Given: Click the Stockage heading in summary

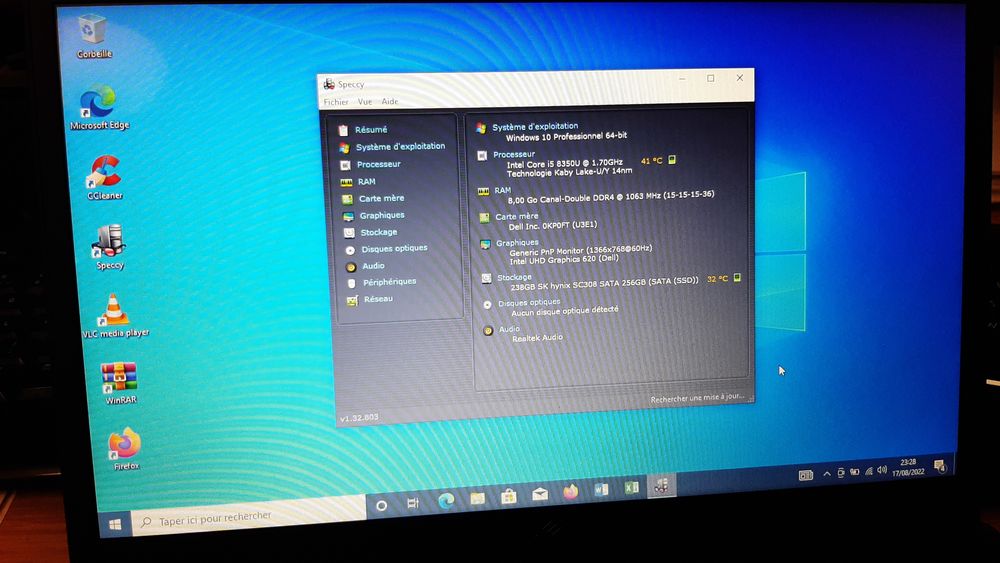Looking at the screenshot, I should pyautogui.click(x=514, y=277).
